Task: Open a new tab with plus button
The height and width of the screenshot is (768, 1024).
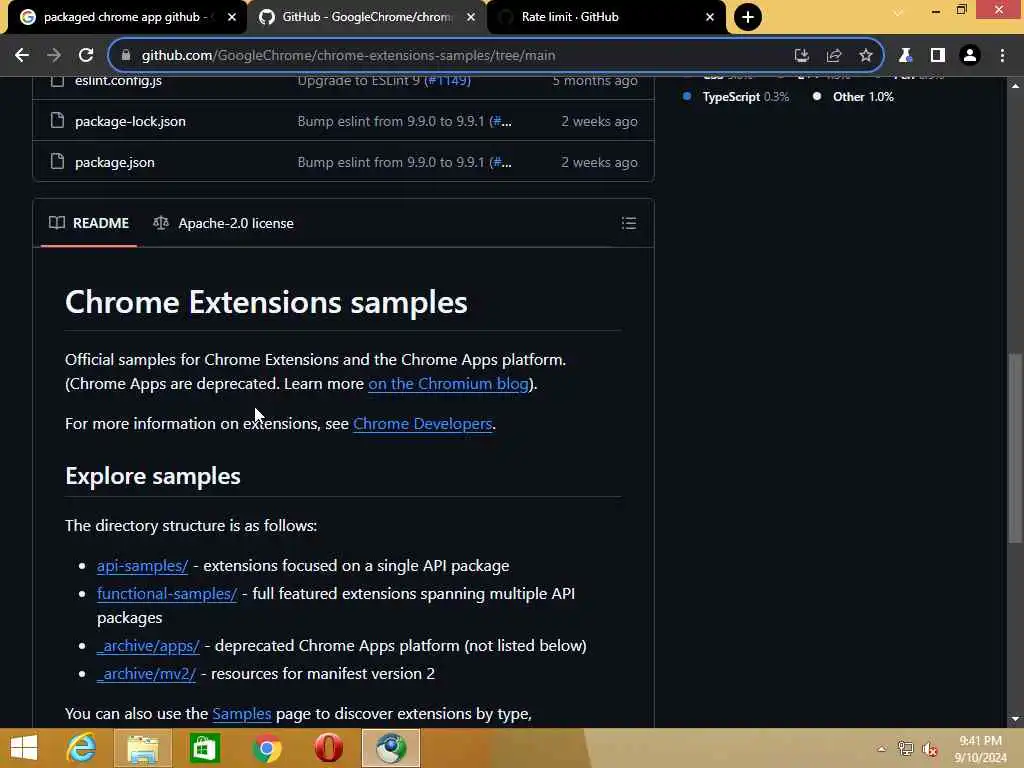Action: (748, 17)
